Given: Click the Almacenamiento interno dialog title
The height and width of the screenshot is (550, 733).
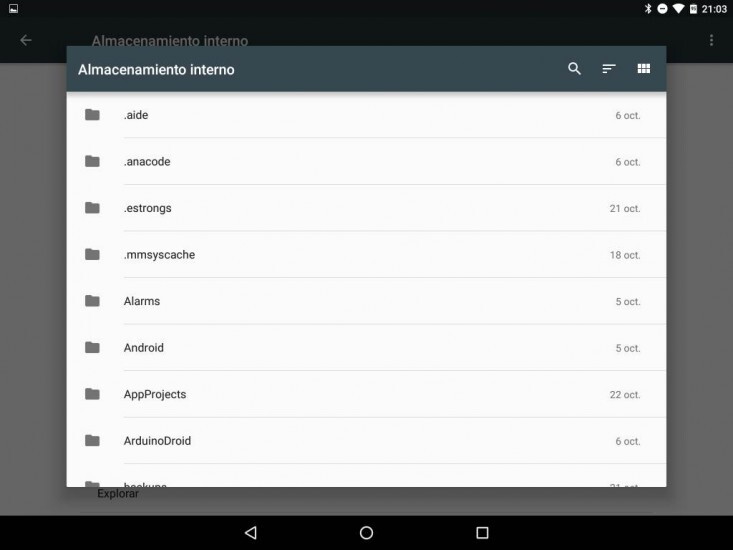Looking at the screenshot, I should click(x=156, y=70).
